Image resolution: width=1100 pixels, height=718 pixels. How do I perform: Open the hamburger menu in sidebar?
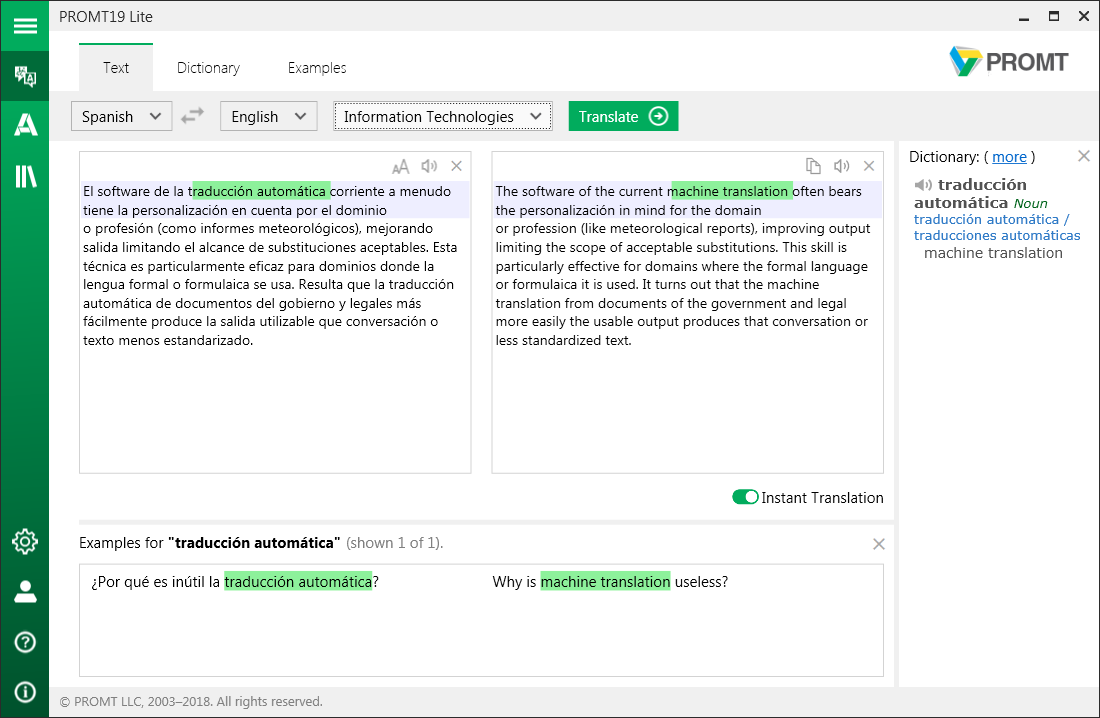click(x=24, y=26)
